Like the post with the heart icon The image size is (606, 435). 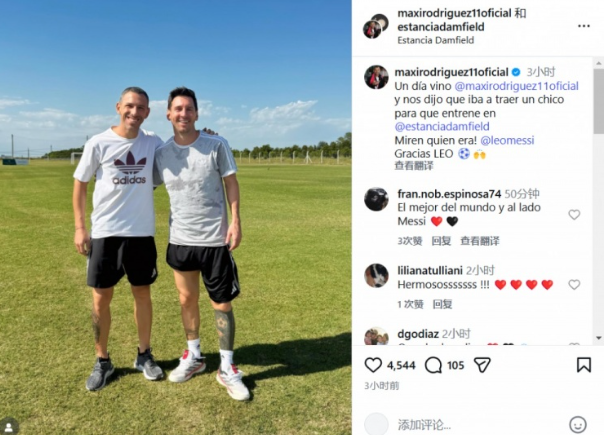click(x=373, y=365)
